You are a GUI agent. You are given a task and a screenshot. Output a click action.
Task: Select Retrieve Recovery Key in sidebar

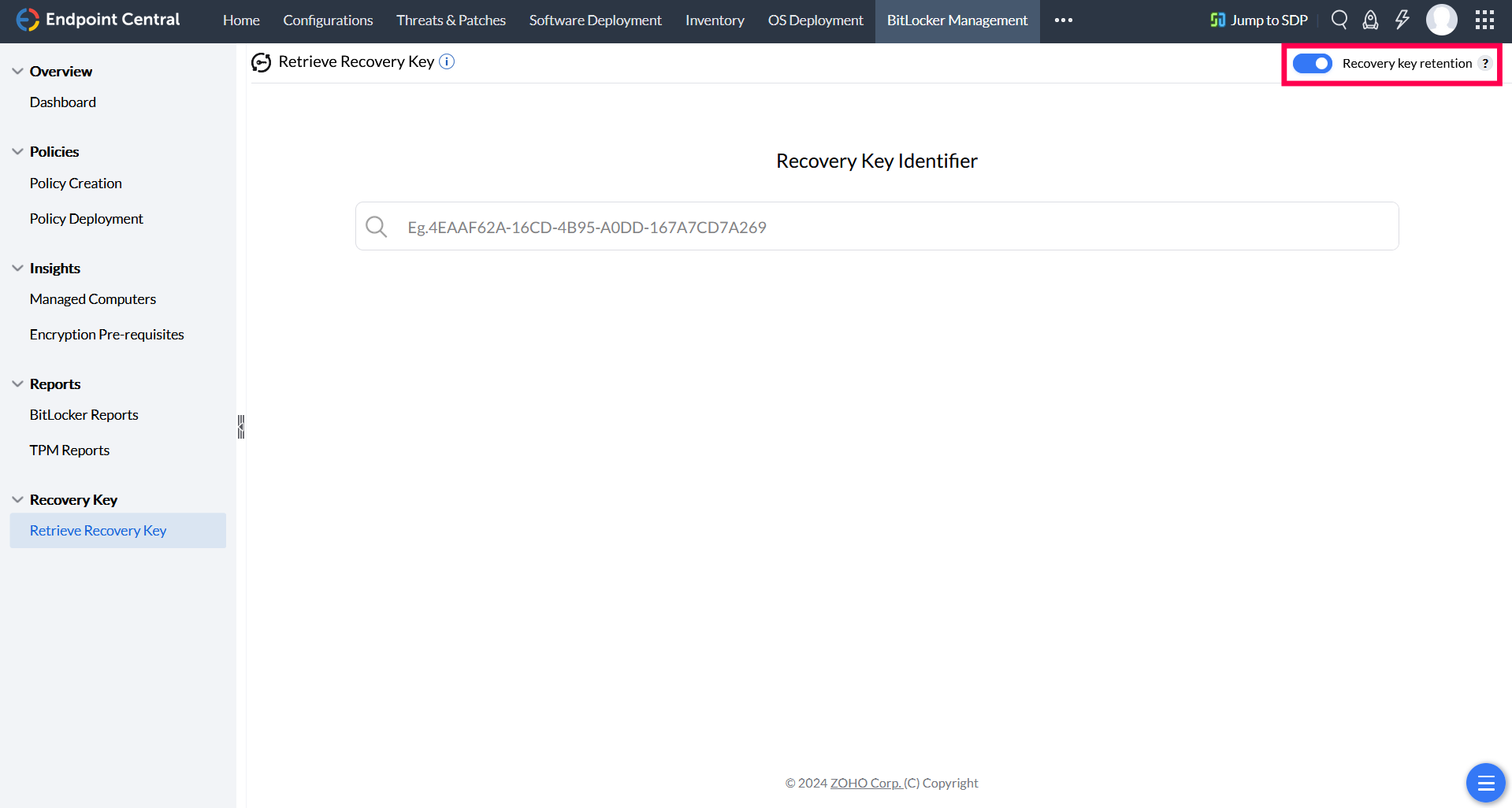pyautogui.click(x=118, y=531)
